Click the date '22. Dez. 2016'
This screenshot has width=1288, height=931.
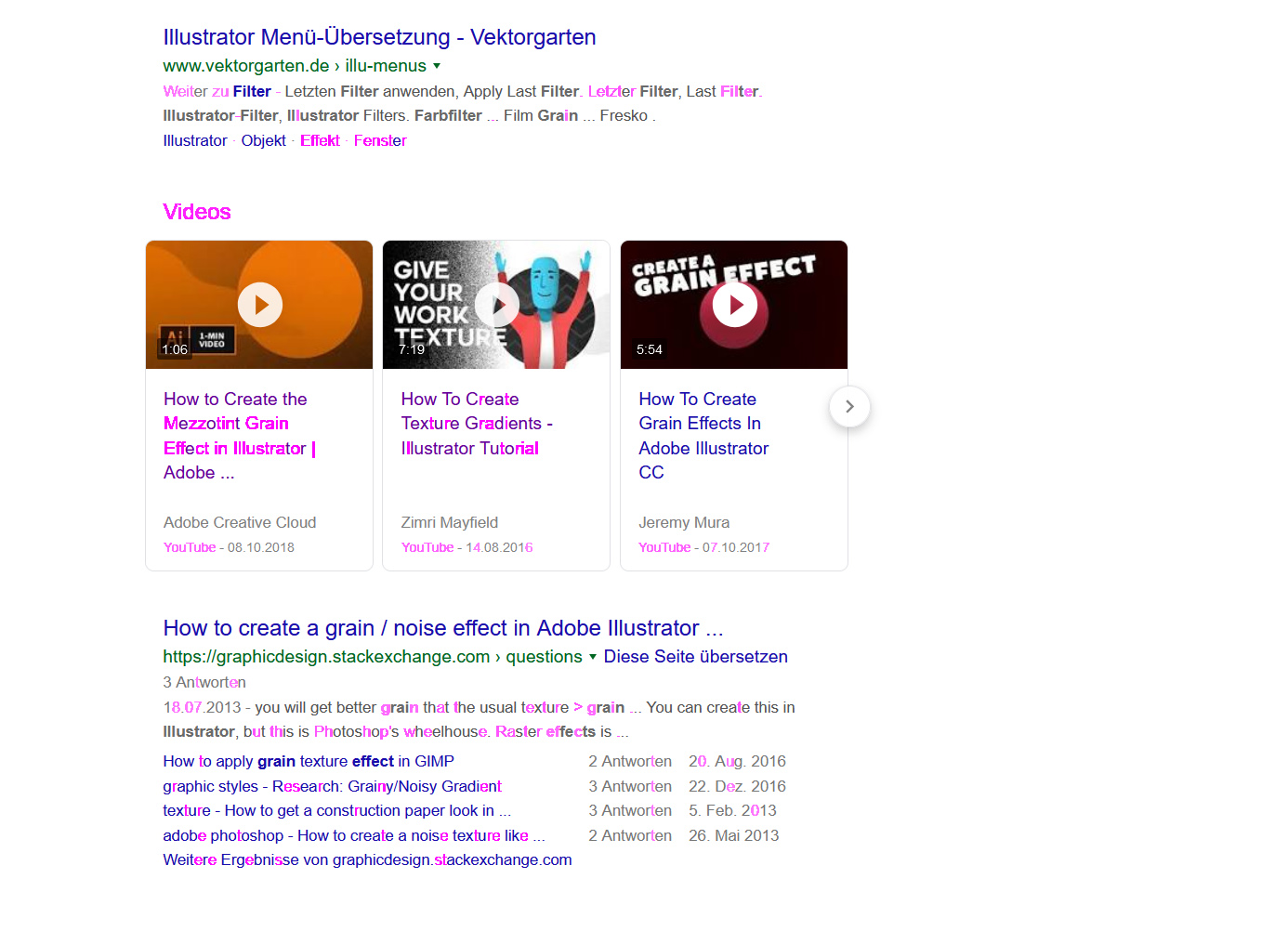pyautogui.click(x=737, y=786)
